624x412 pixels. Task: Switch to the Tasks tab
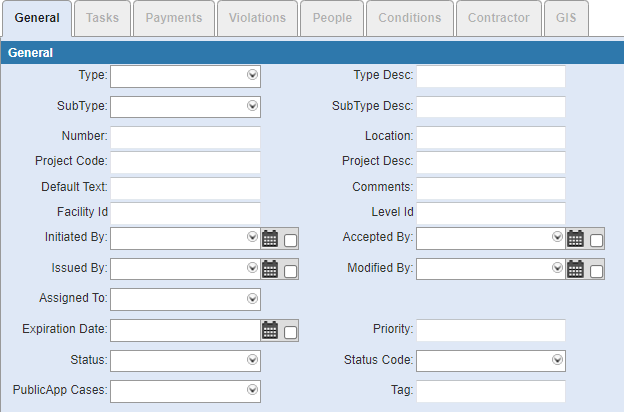pyautogui.click(x=102, y=18)
